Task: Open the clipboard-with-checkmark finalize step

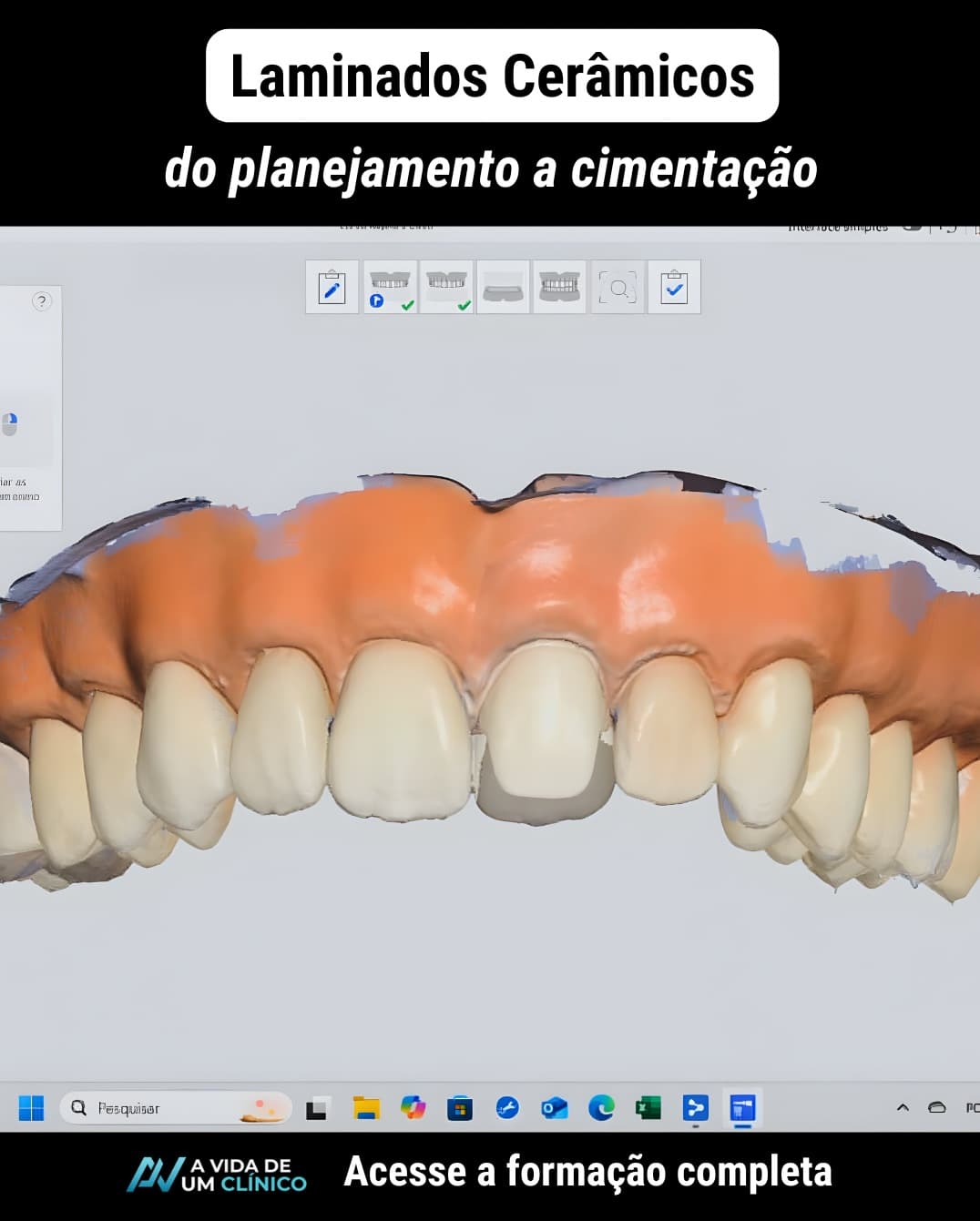Action: pos(674,288)
